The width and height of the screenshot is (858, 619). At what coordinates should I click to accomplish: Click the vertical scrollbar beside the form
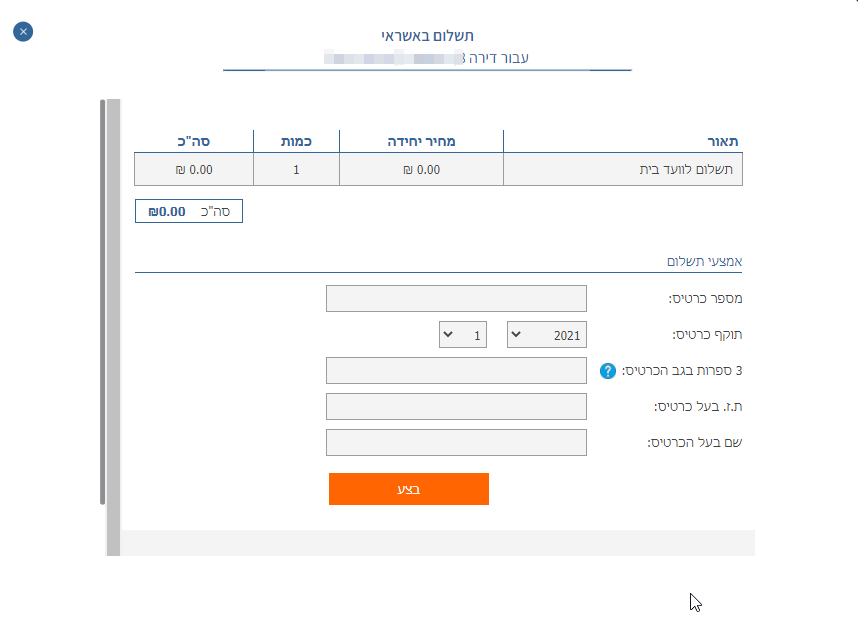[102, 300]
